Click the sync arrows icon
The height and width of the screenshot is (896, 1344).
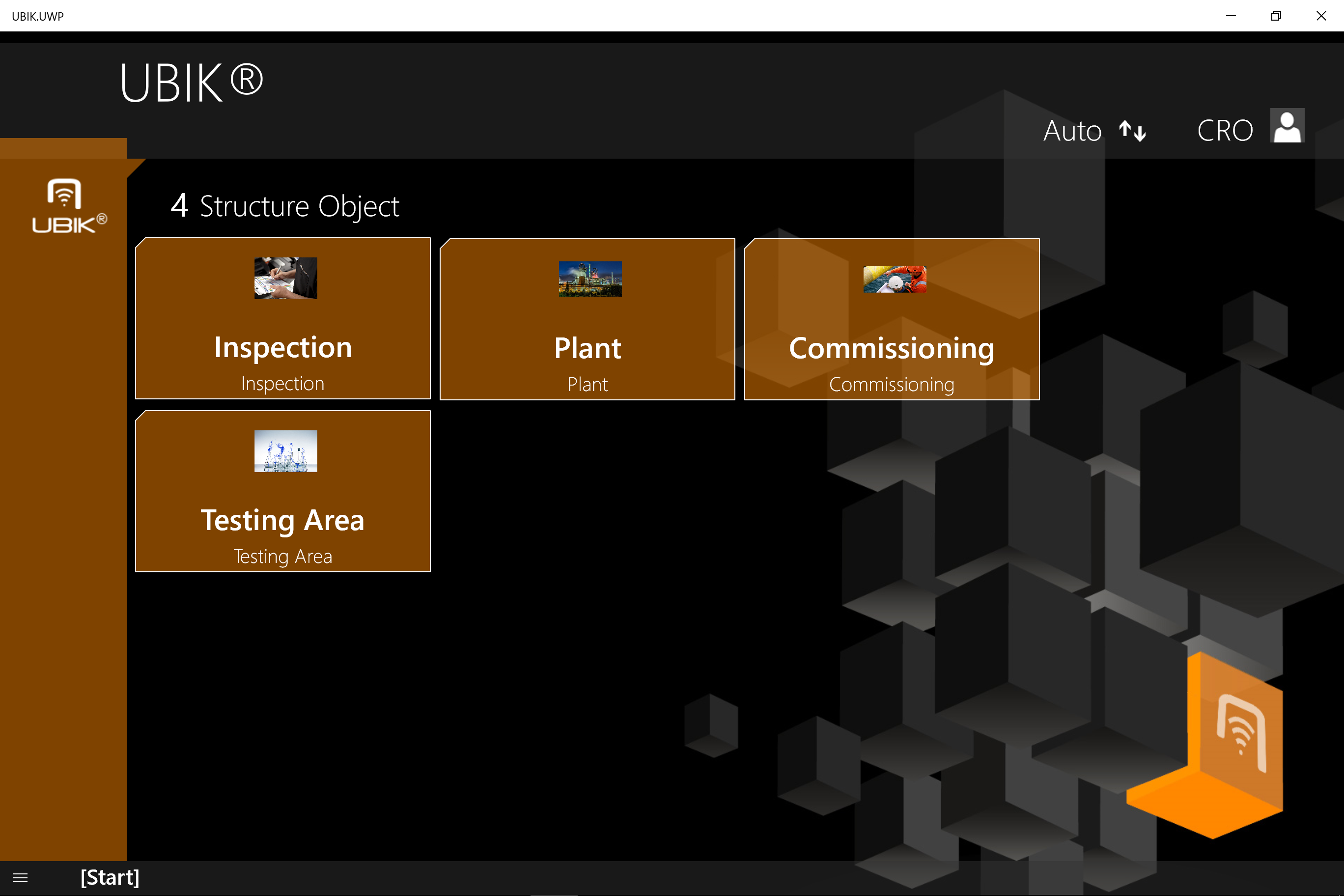tap(1132, 131)
